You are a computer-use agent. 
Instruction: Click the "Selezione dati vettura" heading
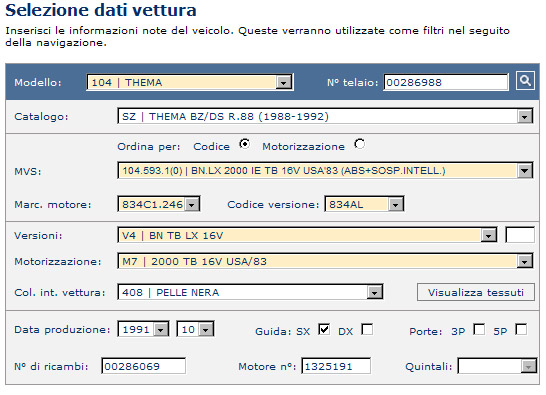coord(101,10)
